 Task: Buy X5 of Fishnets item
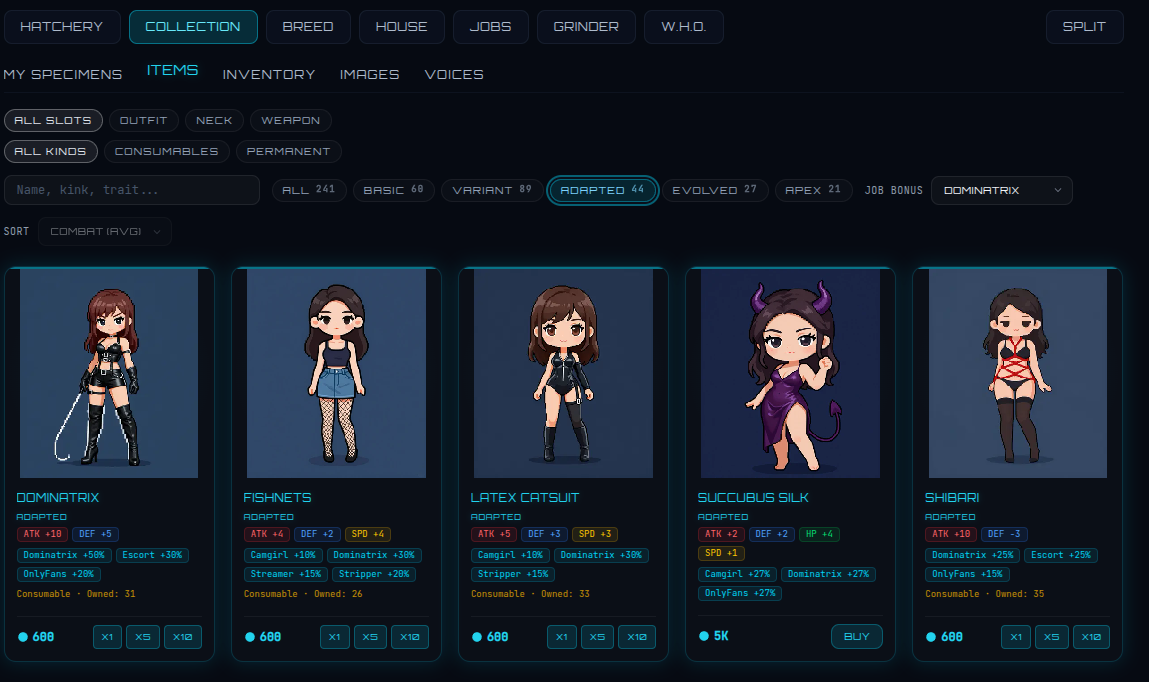pos(370,637)
